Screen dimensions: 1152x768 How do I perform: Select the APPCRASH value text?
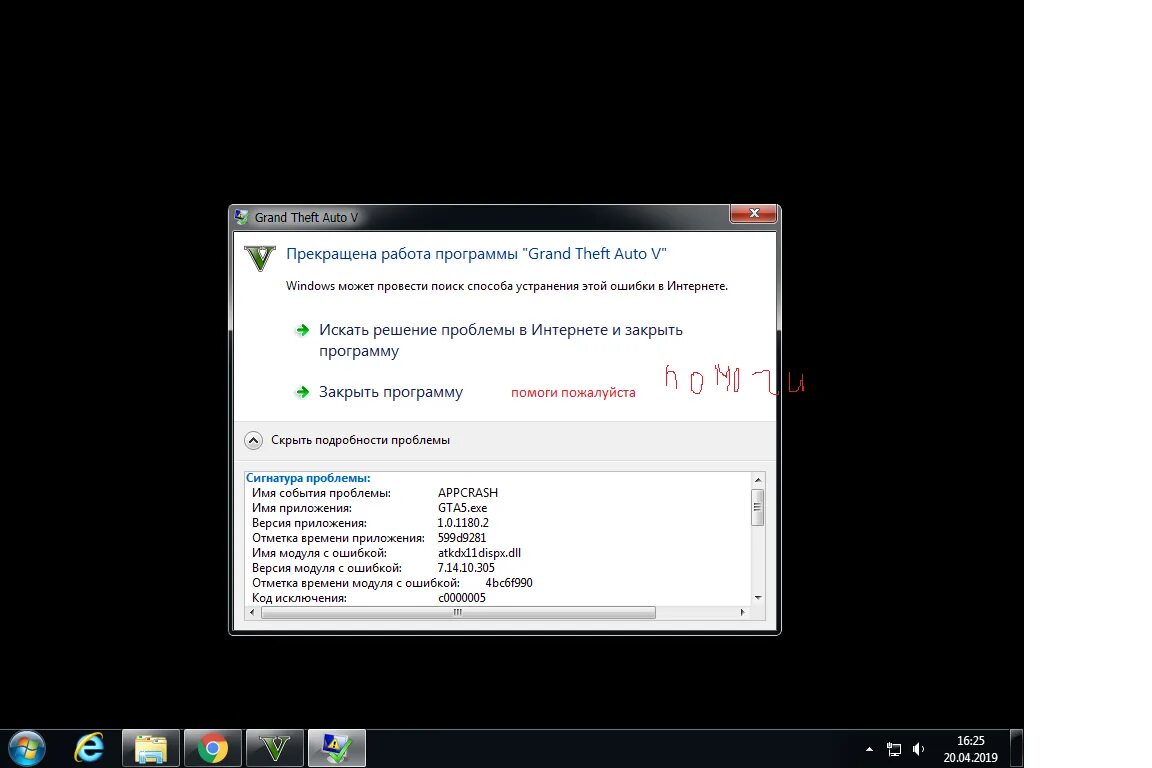tap(467, 492)
